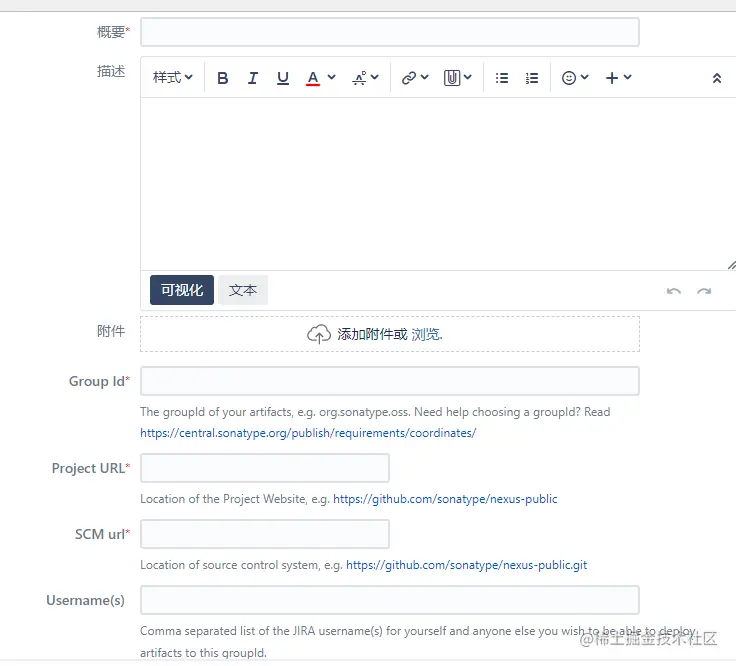The height and width of the screenshot is (666, 736).
Task: Open github.com/sonatype/nexus-public example link
Action: tap(445, 499)
